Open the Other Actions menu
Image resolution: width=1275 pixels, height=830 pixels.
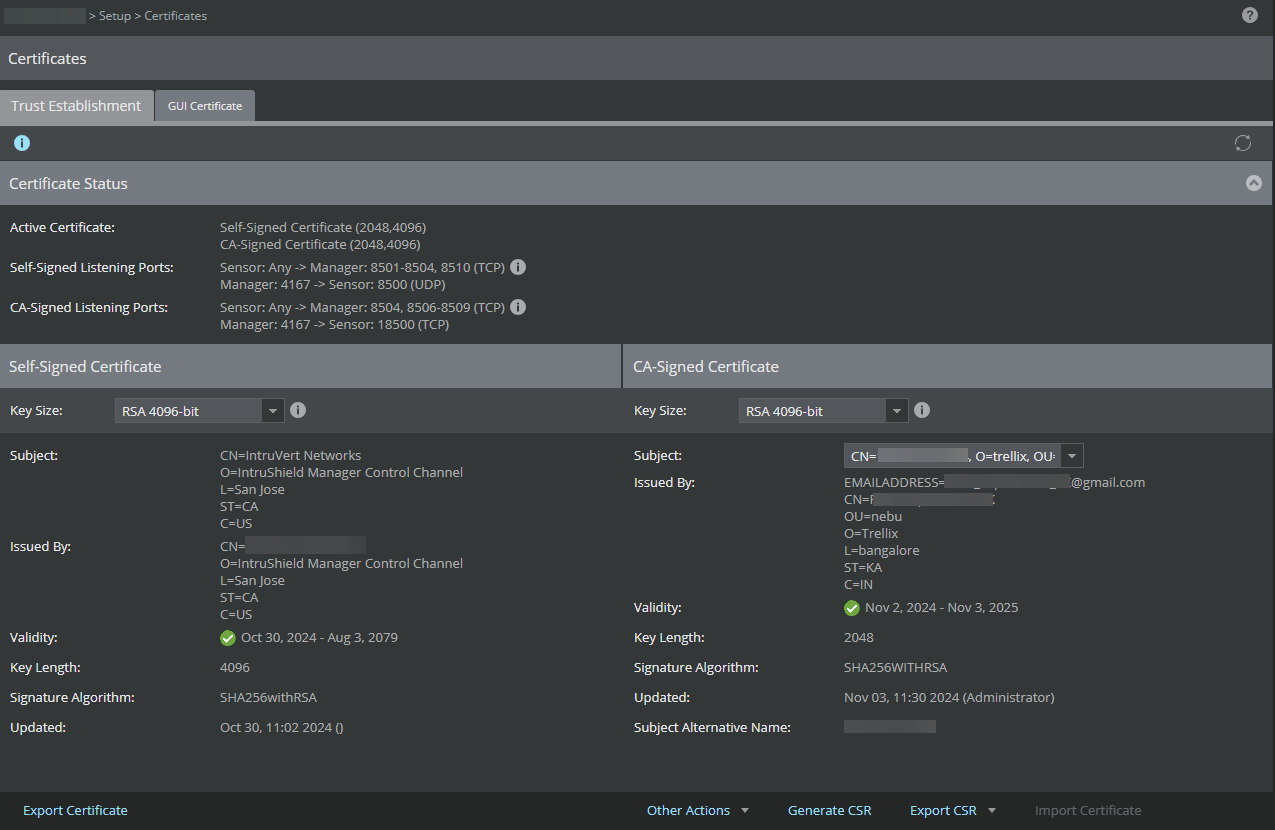point(698,811)
